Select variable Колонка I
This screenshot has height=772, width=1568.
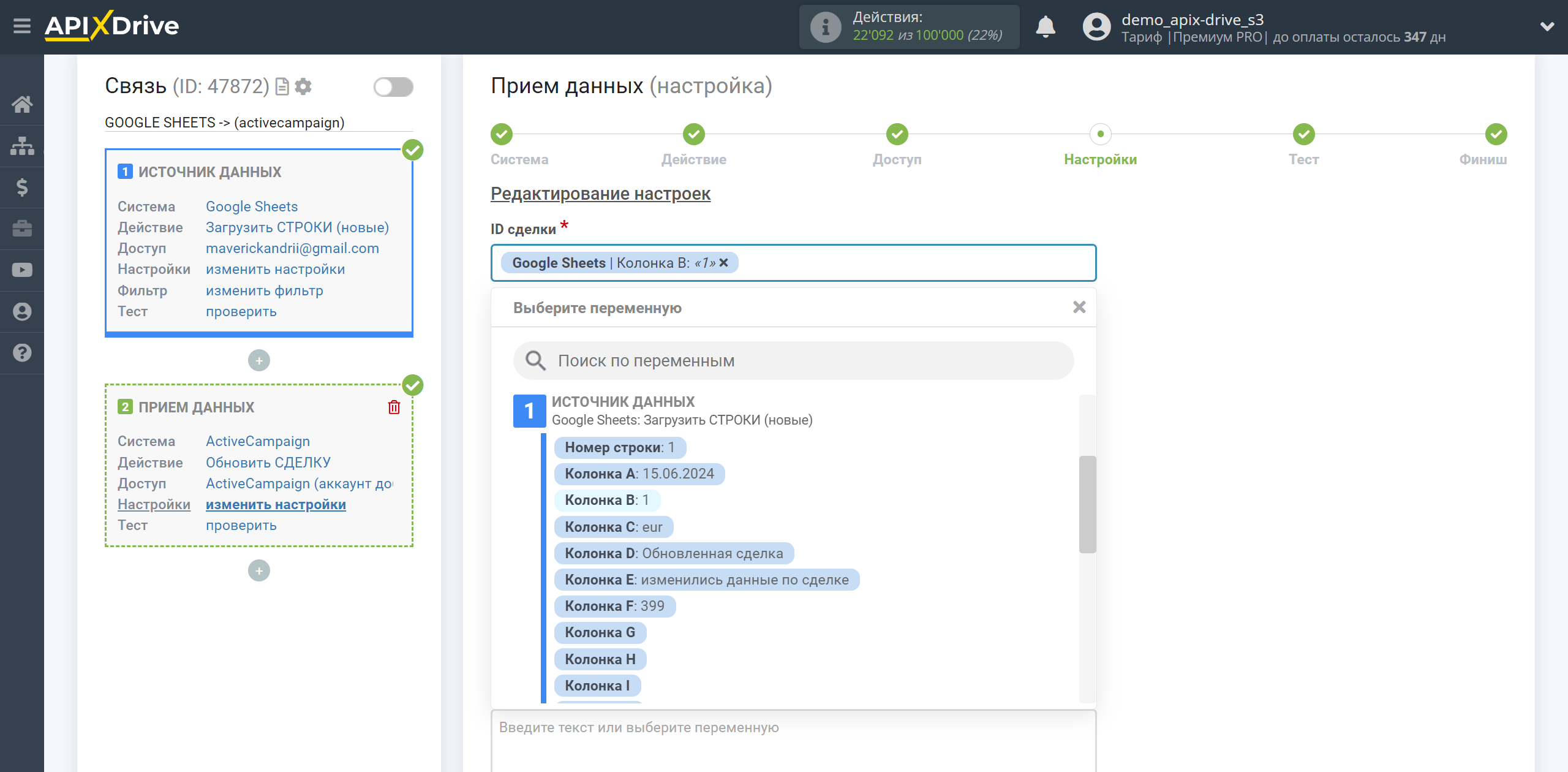(597, 686)
